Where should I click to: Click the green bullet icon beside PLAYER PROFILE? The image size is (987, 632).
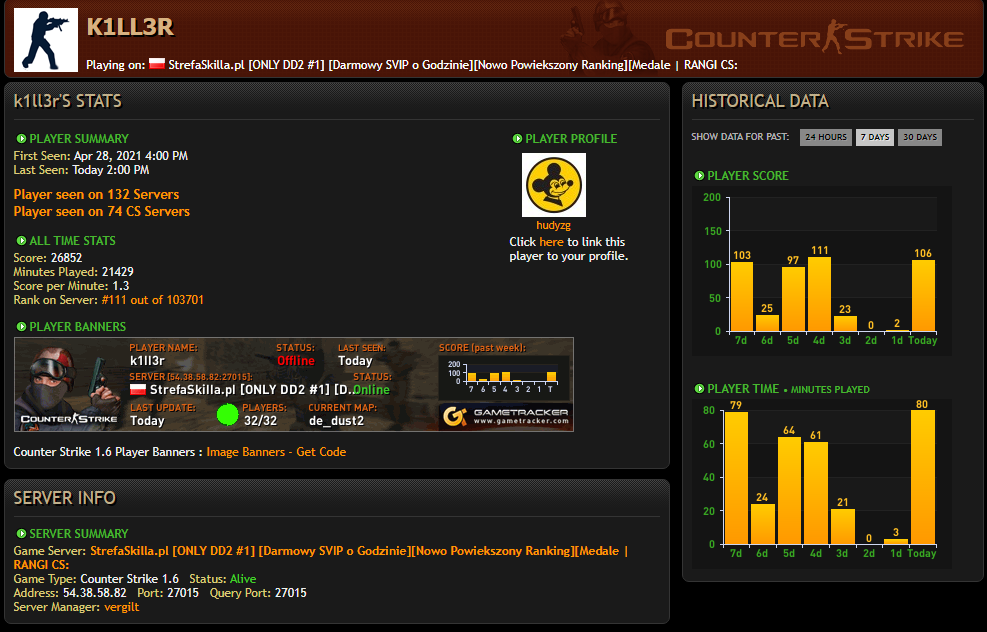click(517, 138)
